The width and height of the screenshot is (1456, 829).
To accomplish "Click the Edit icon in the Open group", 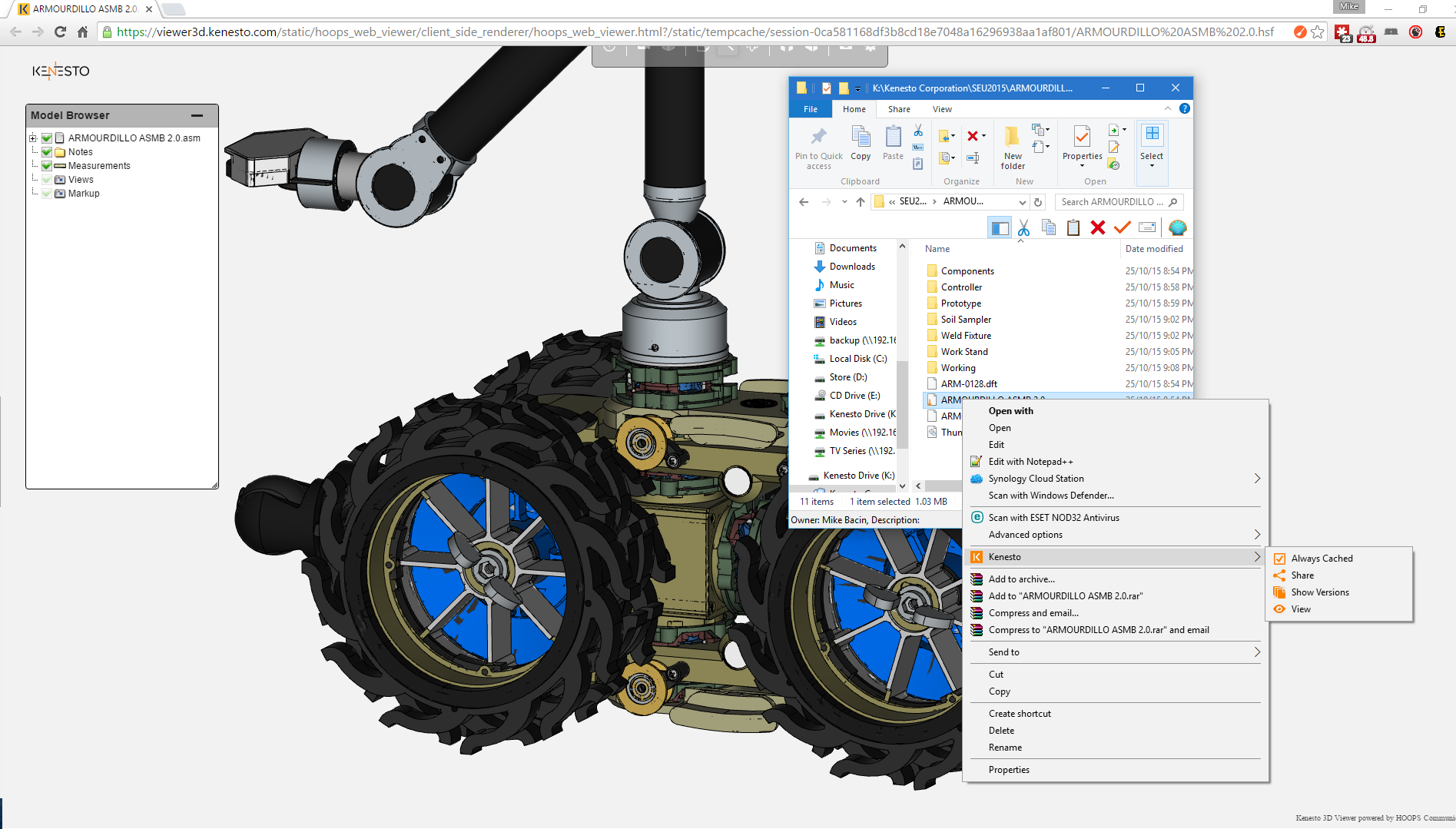I will click(1114, 148).
